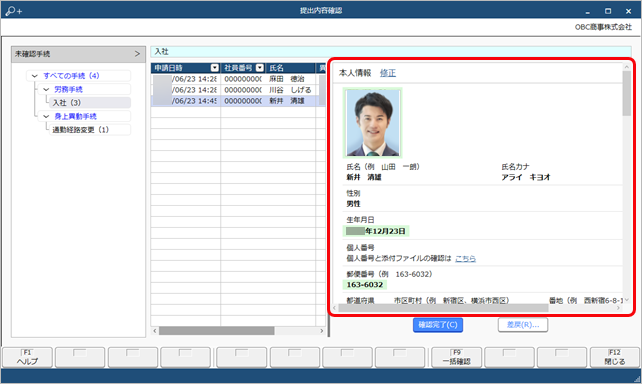Select 入社 (3) tree item
The image size is (642, 384).
tap(90, 102)
